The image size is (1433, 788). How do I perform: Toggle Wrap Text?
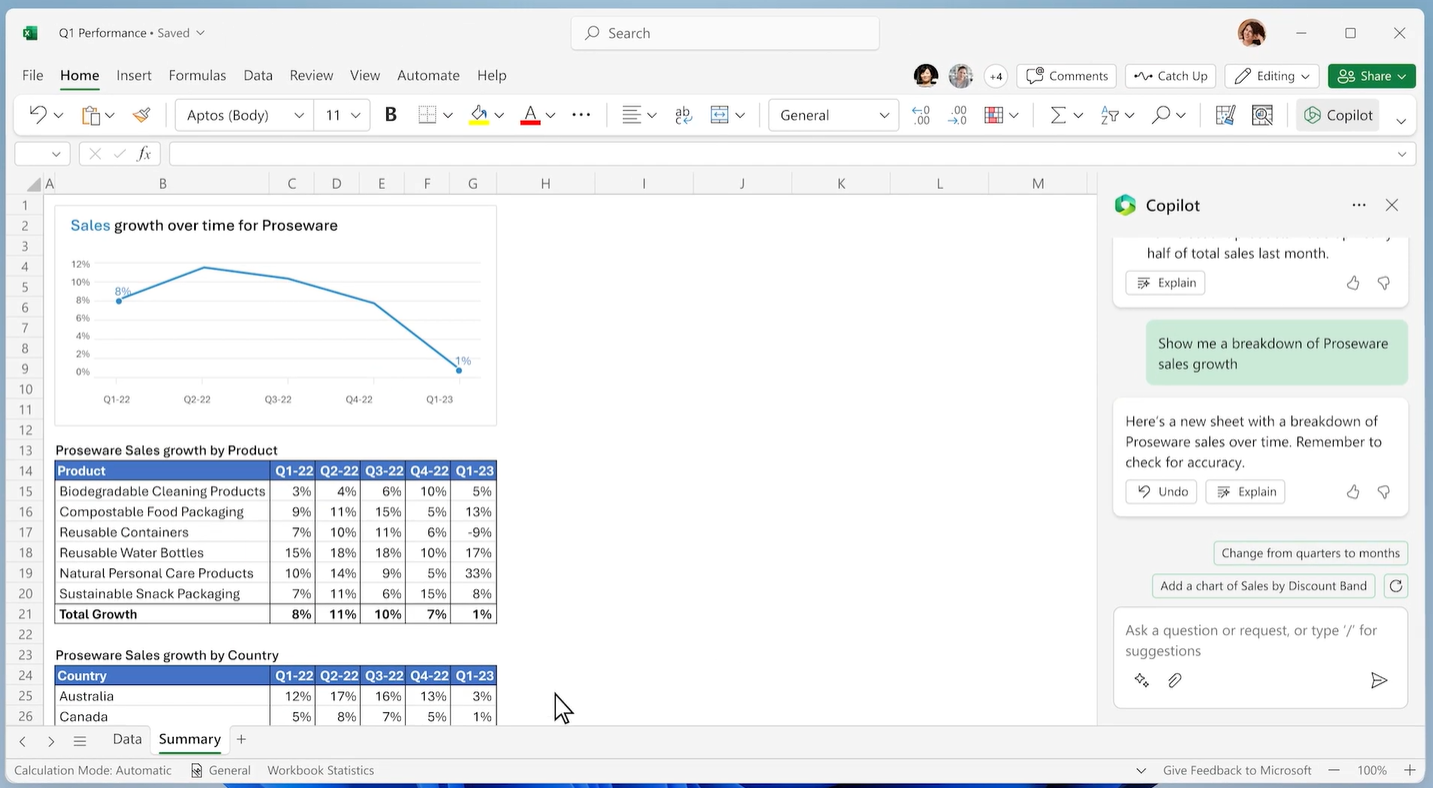click(x=684, y=115)
